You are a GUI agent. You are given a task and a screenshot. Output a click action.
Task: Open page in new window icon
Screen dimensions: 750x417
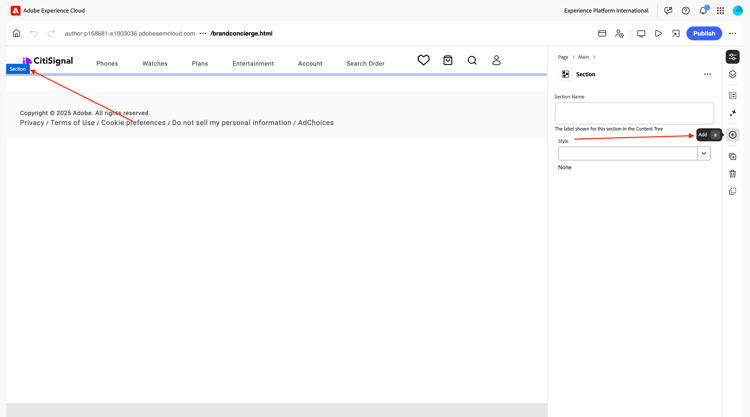(675, 33)
